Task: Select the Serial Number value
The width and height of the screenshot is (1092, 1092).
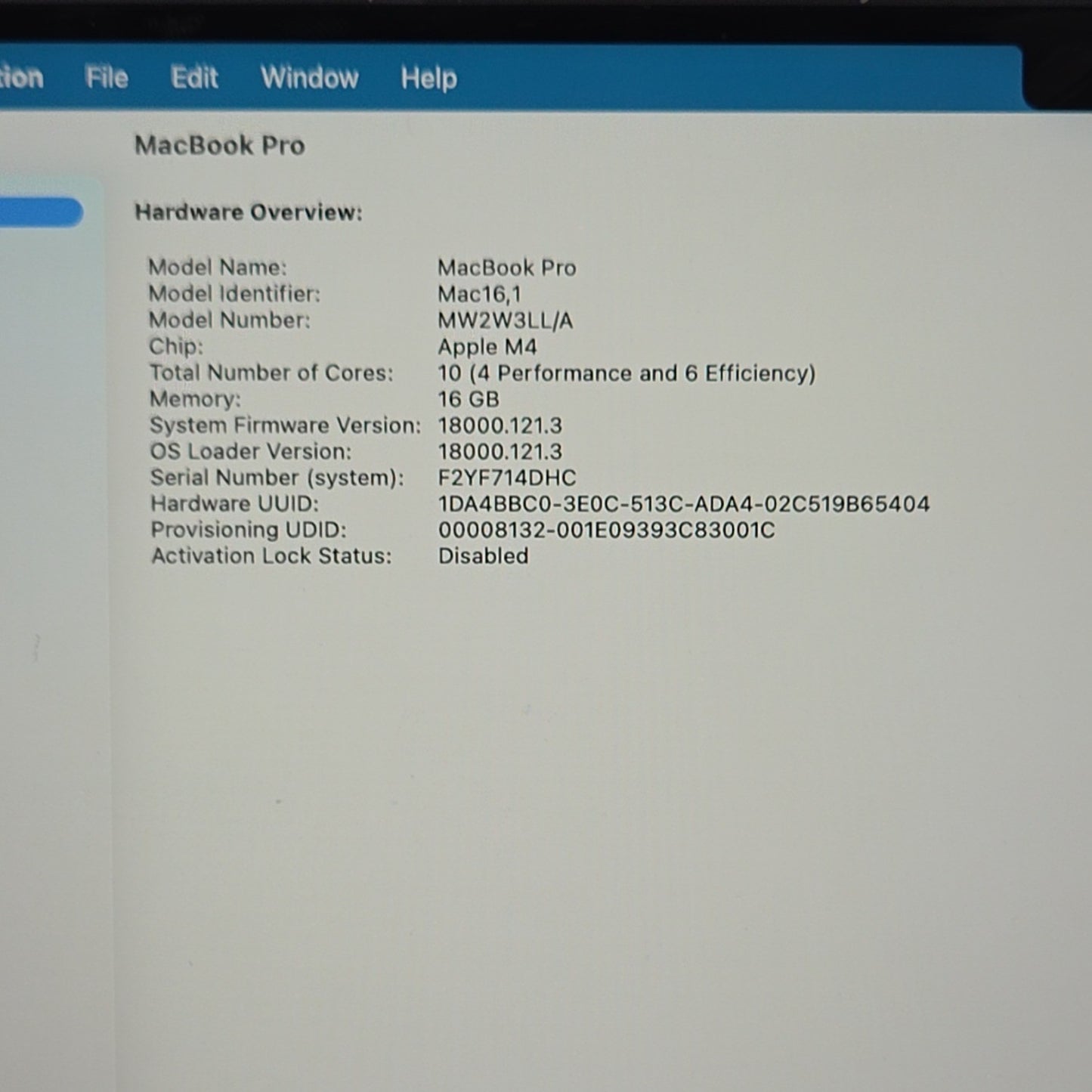Action: click(506, 478)
